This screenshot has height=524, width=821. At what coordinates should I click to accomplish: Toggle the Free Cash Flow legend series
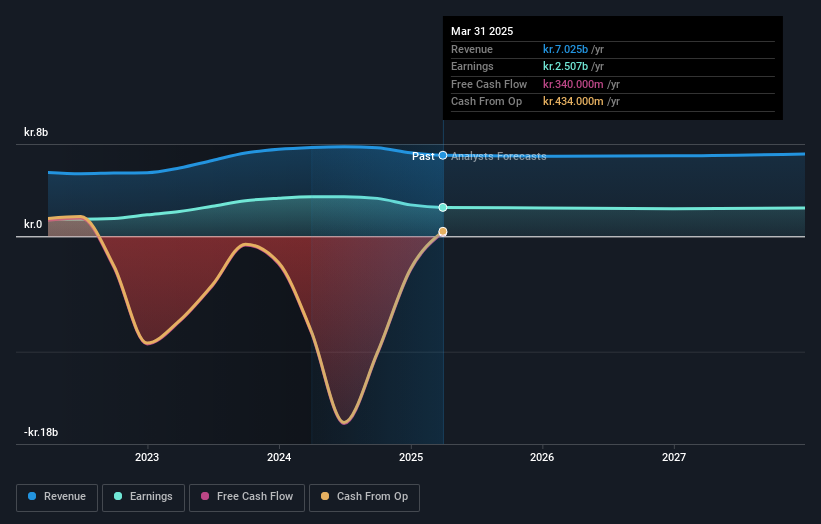247,497
